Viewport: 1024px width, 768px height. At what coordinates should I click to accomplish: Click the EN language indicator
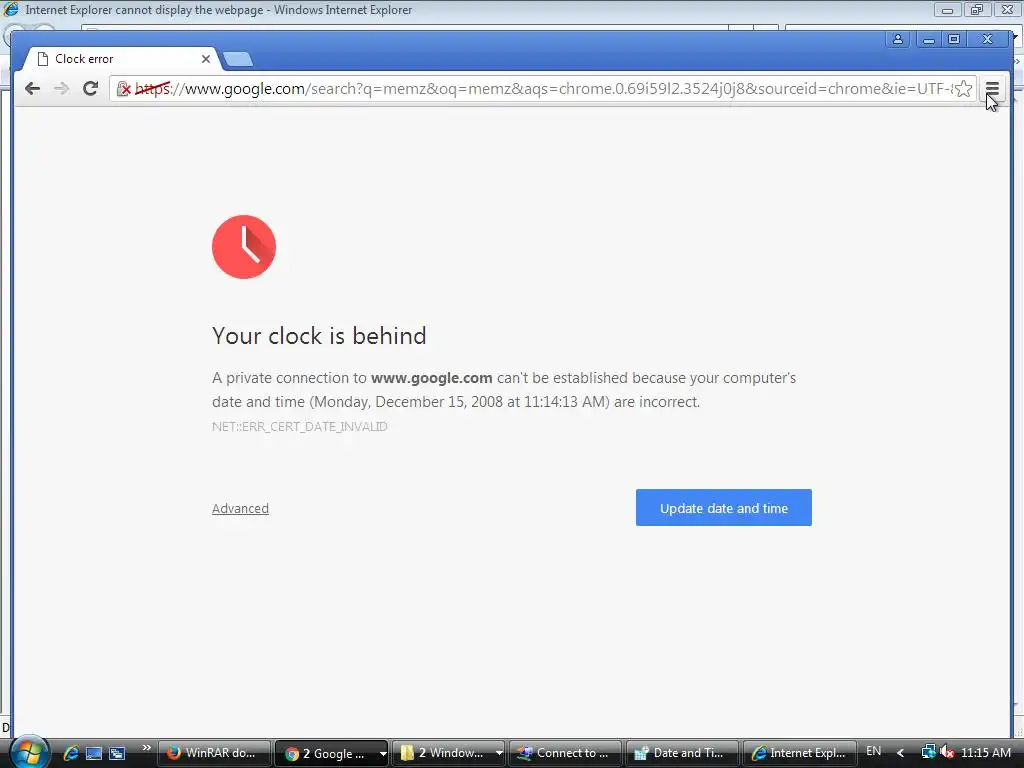coord(874,751)
